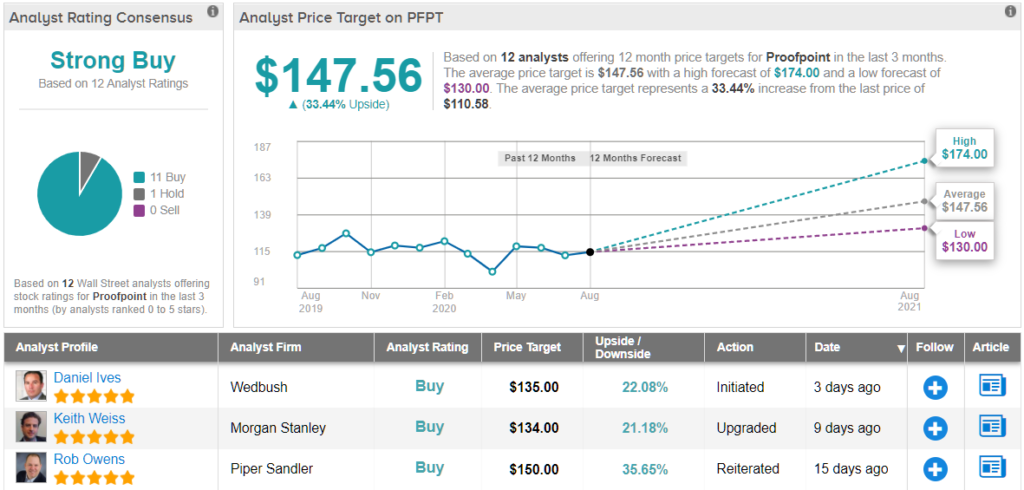1024x490 pixels.
Task: Click info icon on Analyst Price Target panel
Action: coord(1010,11)
